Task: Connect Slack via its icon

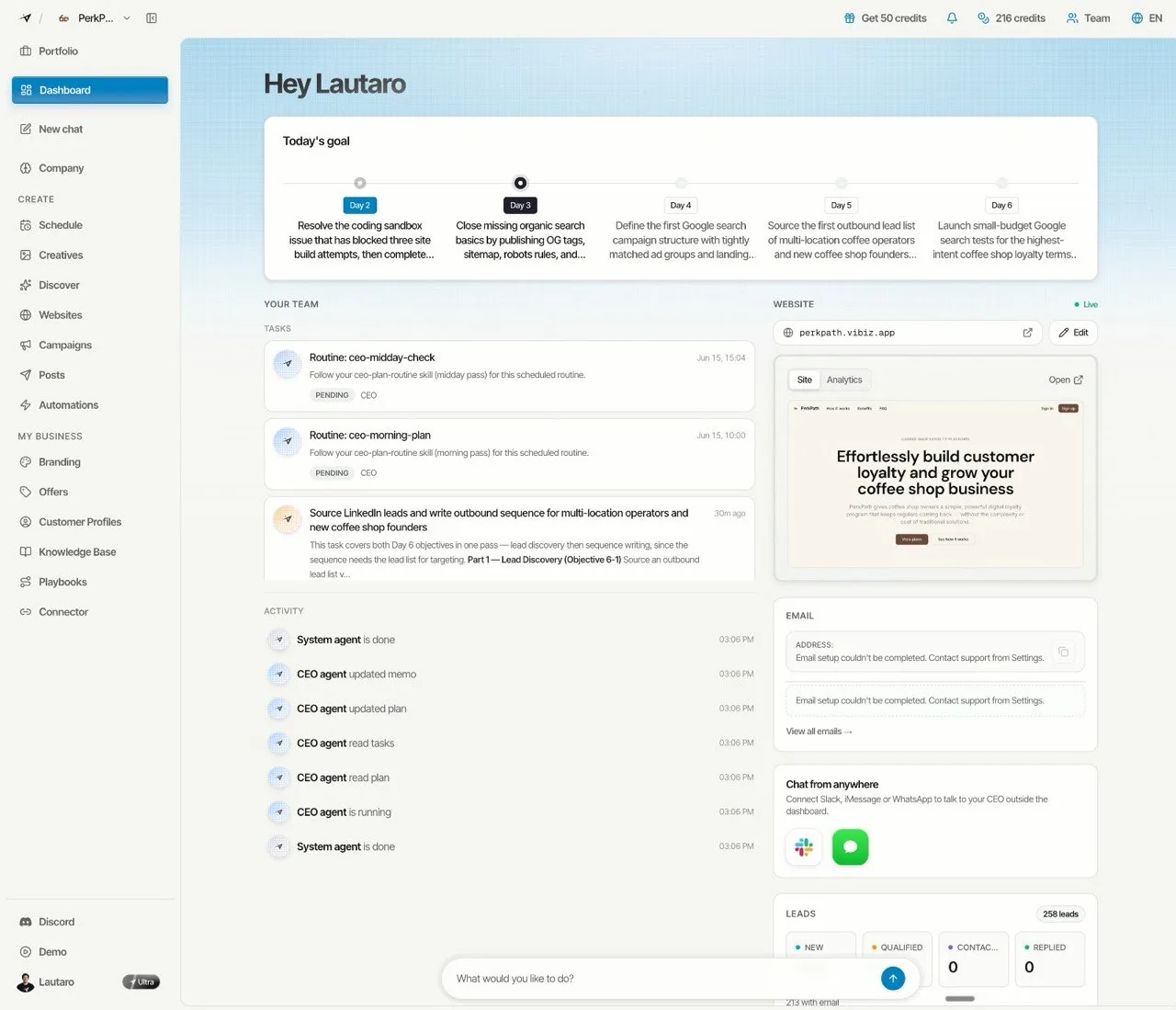Action: (x=804, y=847)
